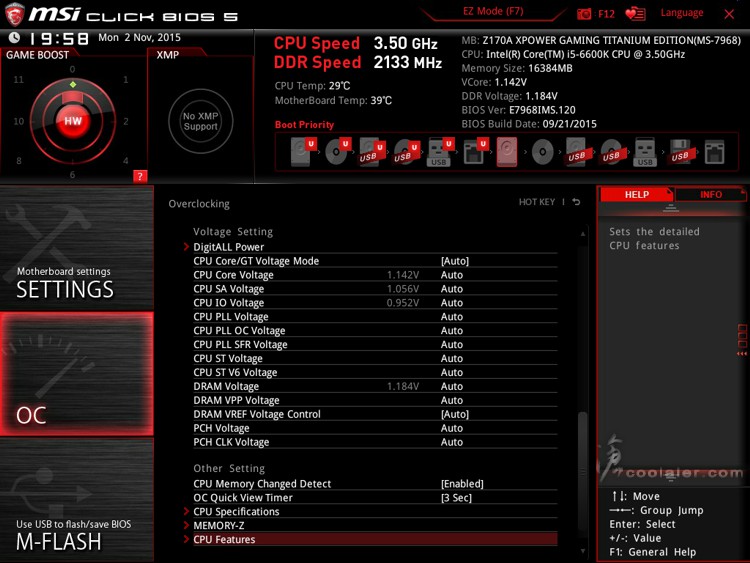
Task: Select the CPU Core Voltage Auto field
Action: (x=452, y=275)
